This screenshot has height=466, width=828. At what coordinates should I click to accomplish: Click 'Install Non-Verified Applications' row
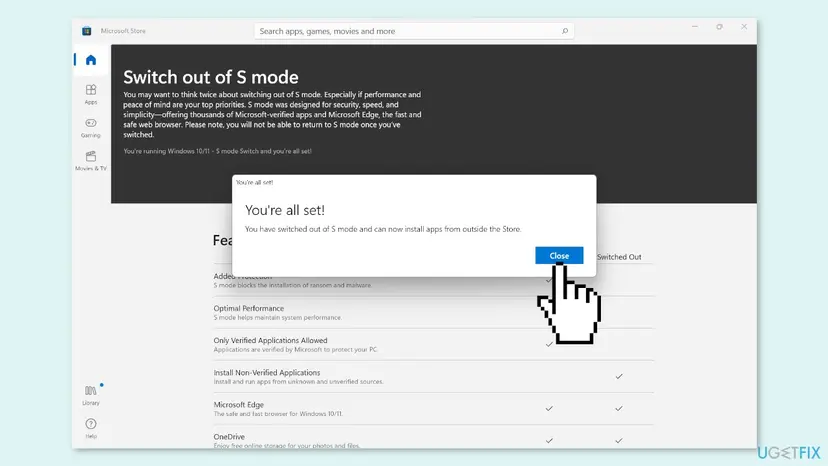(433, 377)
